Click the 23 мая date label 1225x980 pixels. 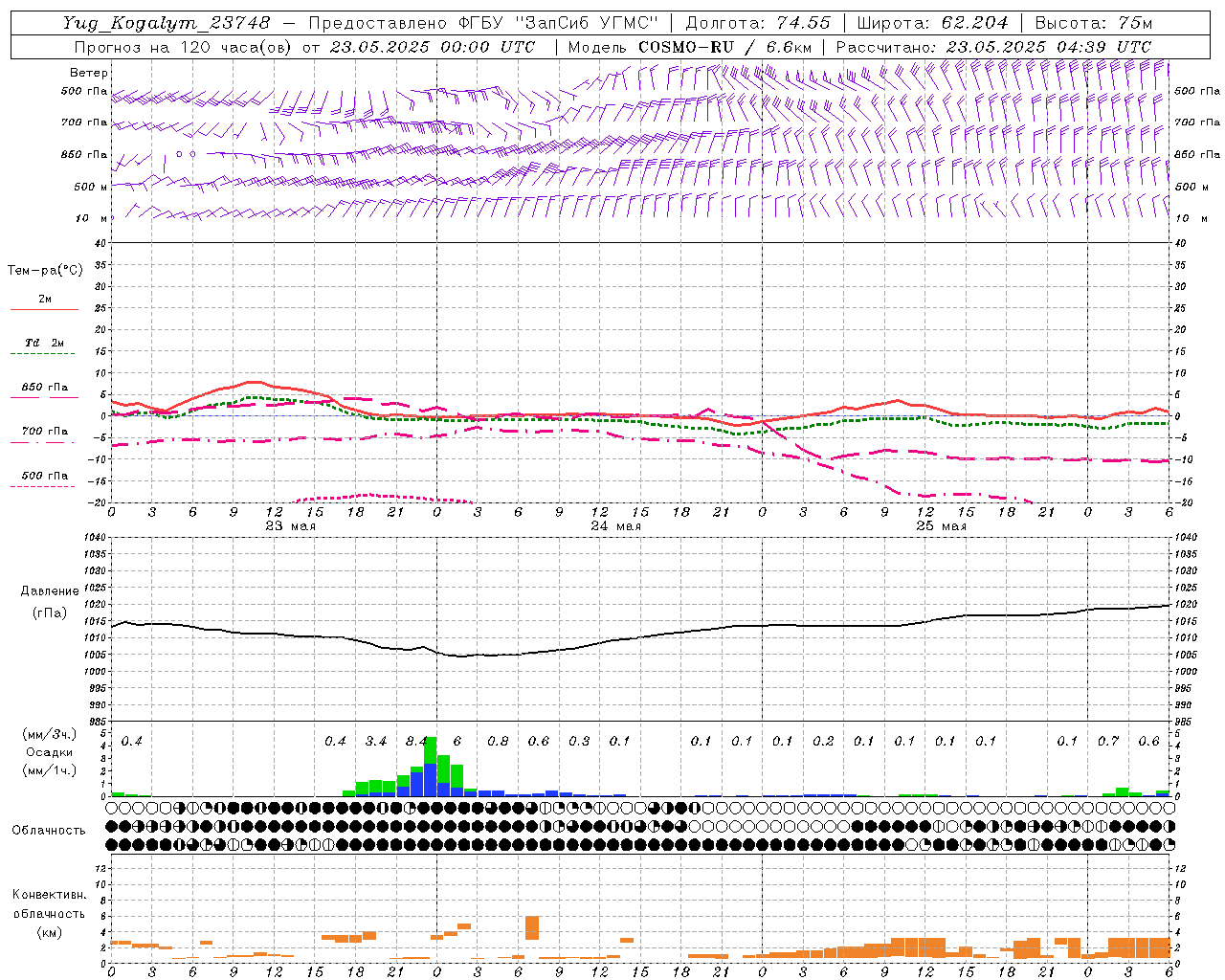(x=291, y=526)
